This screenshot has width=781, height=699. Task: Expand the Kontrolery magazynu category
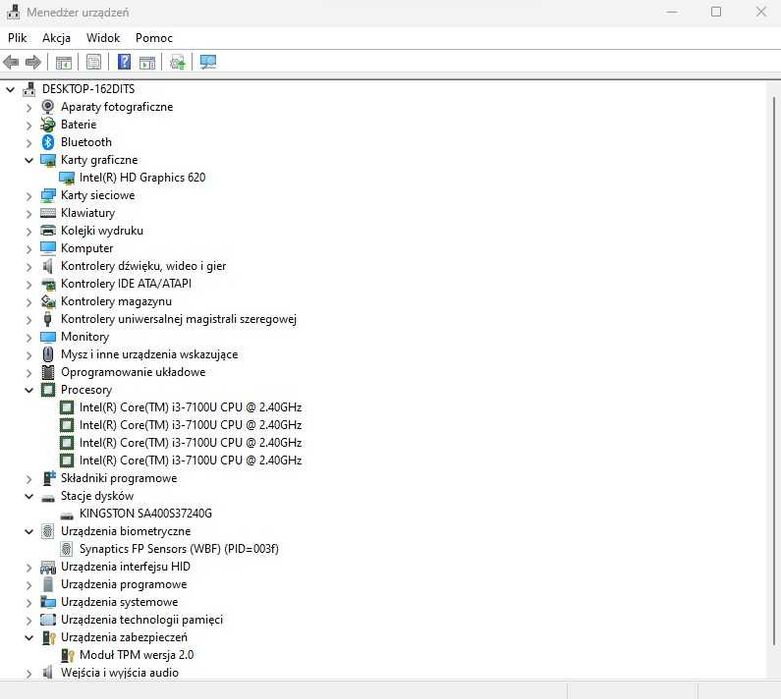[x=29, y=302]
